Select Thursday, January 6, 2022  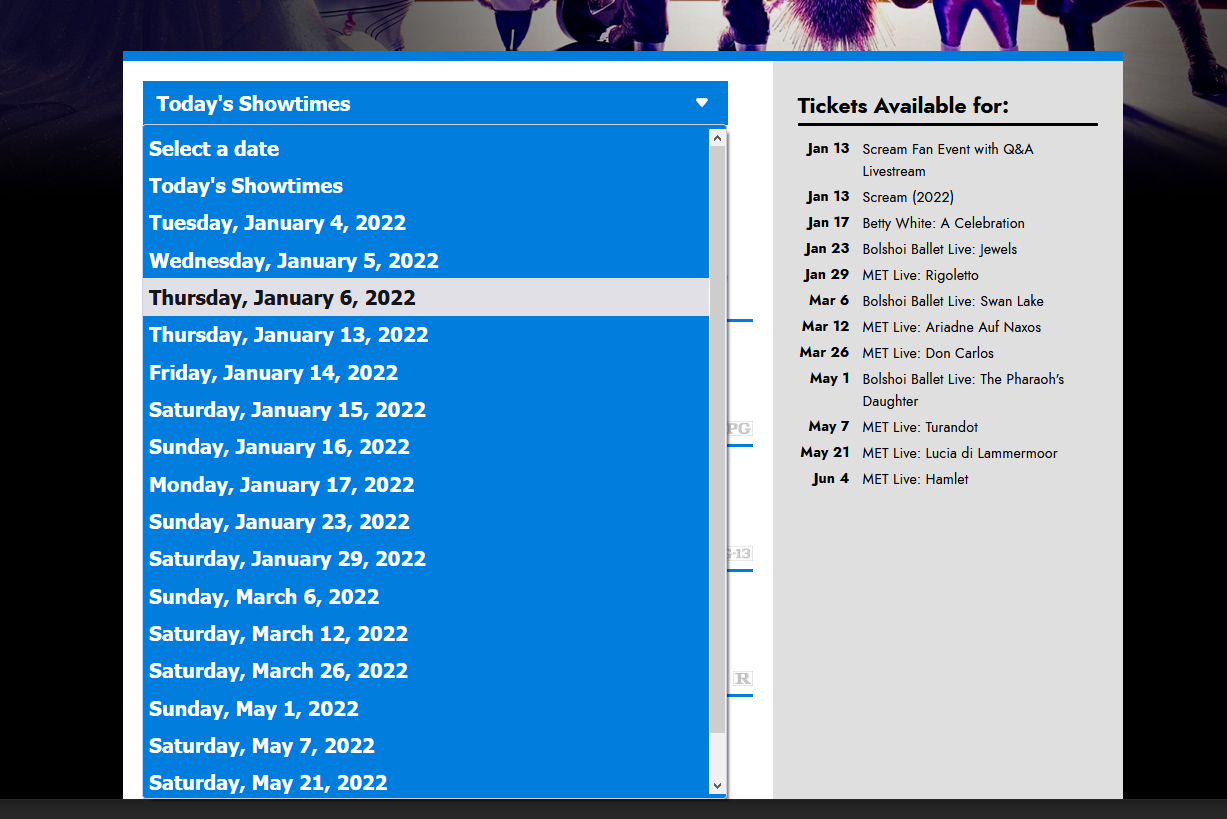(426, 298)
